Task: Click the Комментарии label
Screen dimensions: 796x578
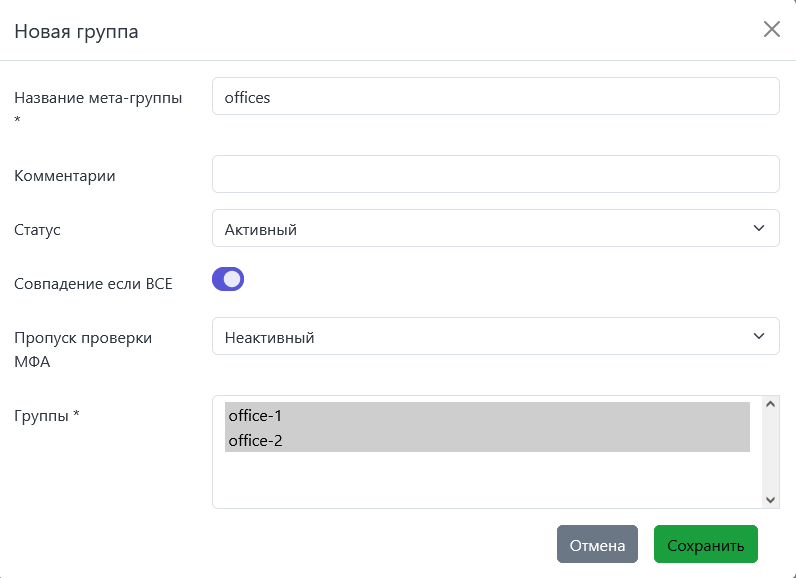Action: pyautogui.click(x=65, y=176)
